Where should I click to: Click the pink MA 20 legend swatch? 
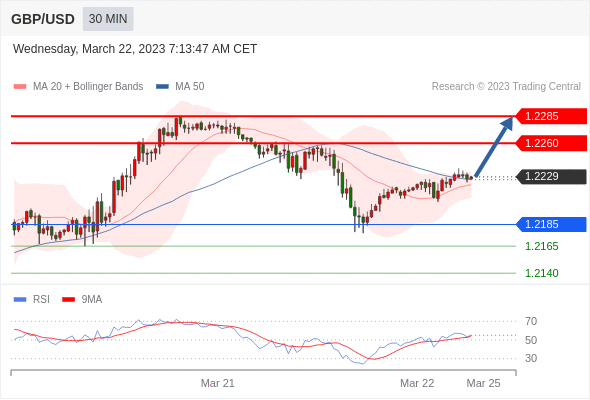point(20,87)
